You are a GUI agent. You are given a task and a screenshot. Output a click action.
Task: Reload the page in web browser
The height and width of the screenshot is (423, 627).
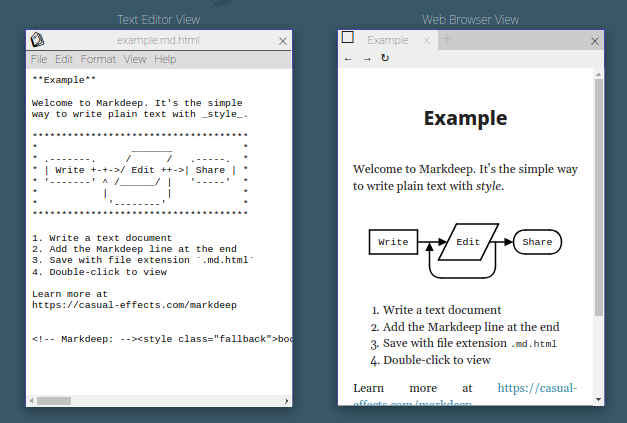coord(385,58)
